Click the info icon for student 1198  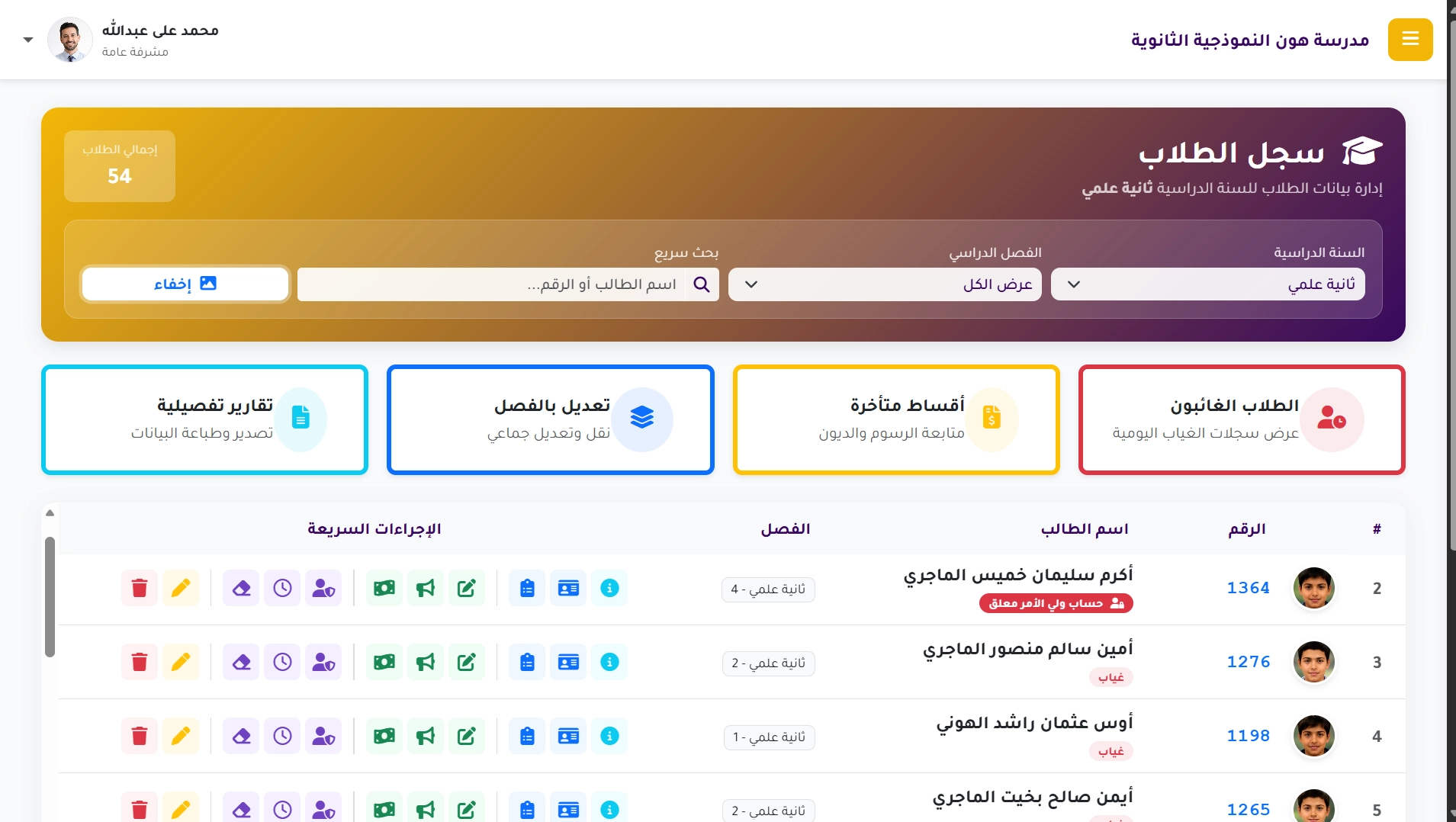point(609,736)
